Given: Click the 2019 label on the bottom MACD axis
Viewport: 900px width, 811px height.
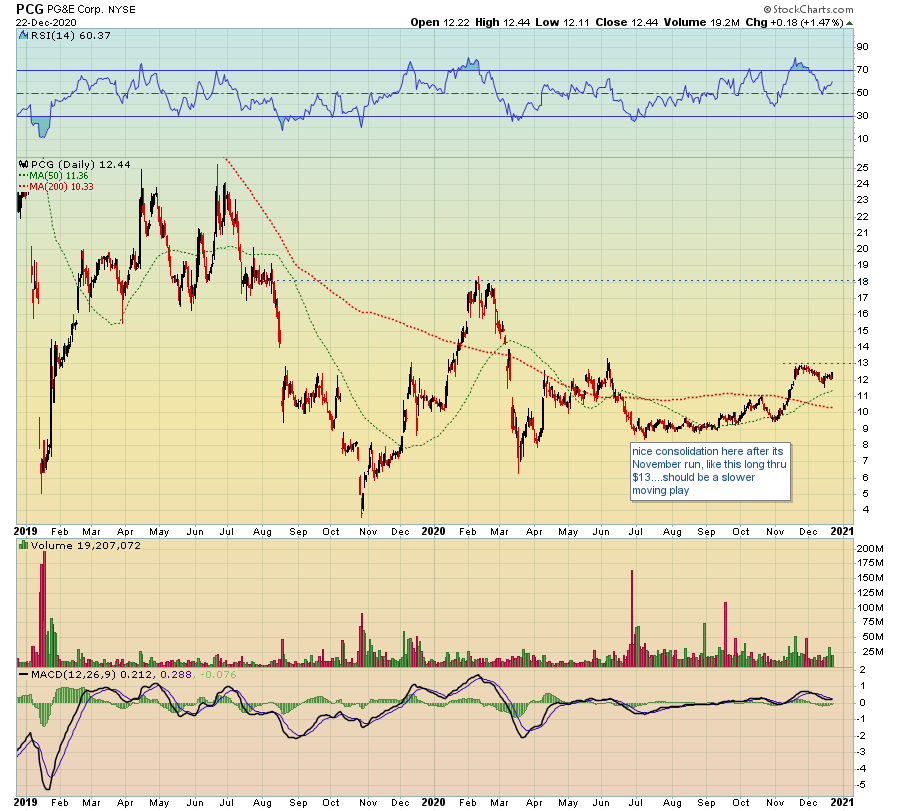Looking at the screenshot, I should pyautogui.click(x=26, y=802).
